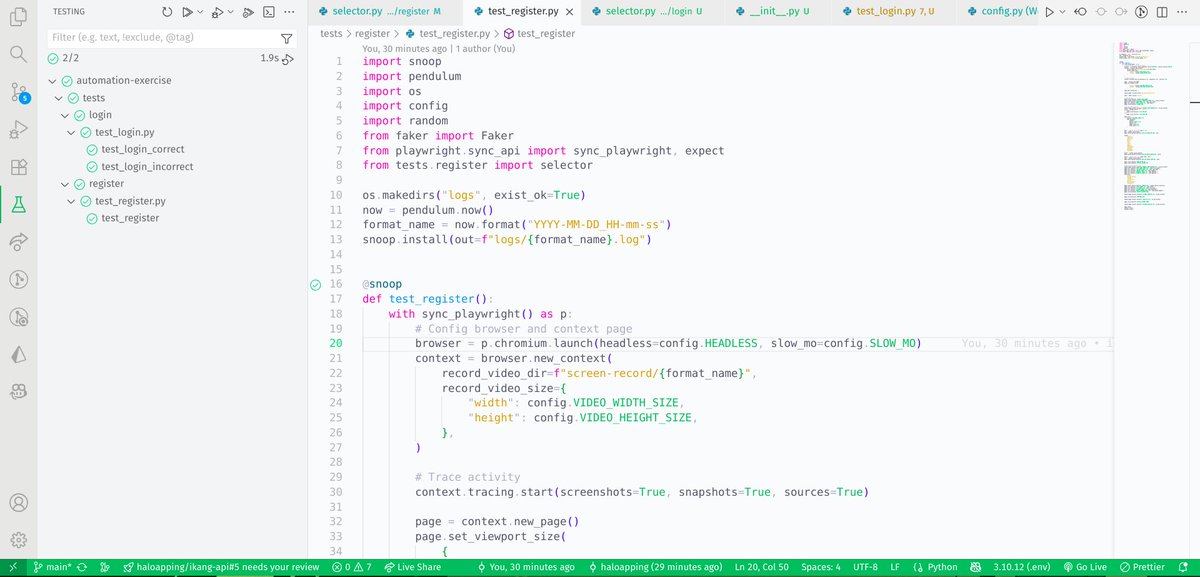Open the Explorer view in activity bar

pyautogui.click(x=17, y=17)
